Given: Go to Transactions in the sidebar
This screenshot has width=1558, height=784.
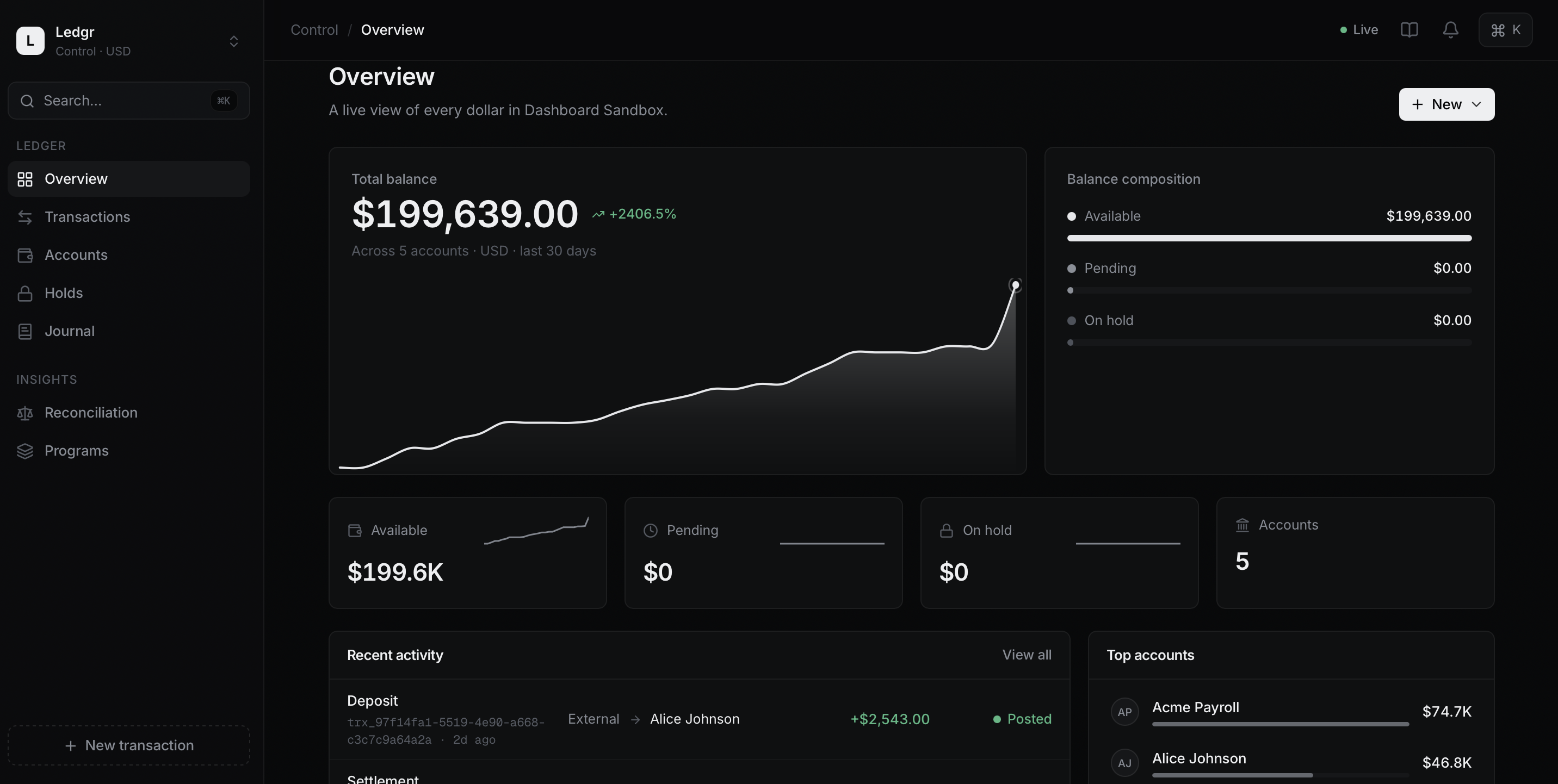Looking at the screenshot, I should pos(129,217).
